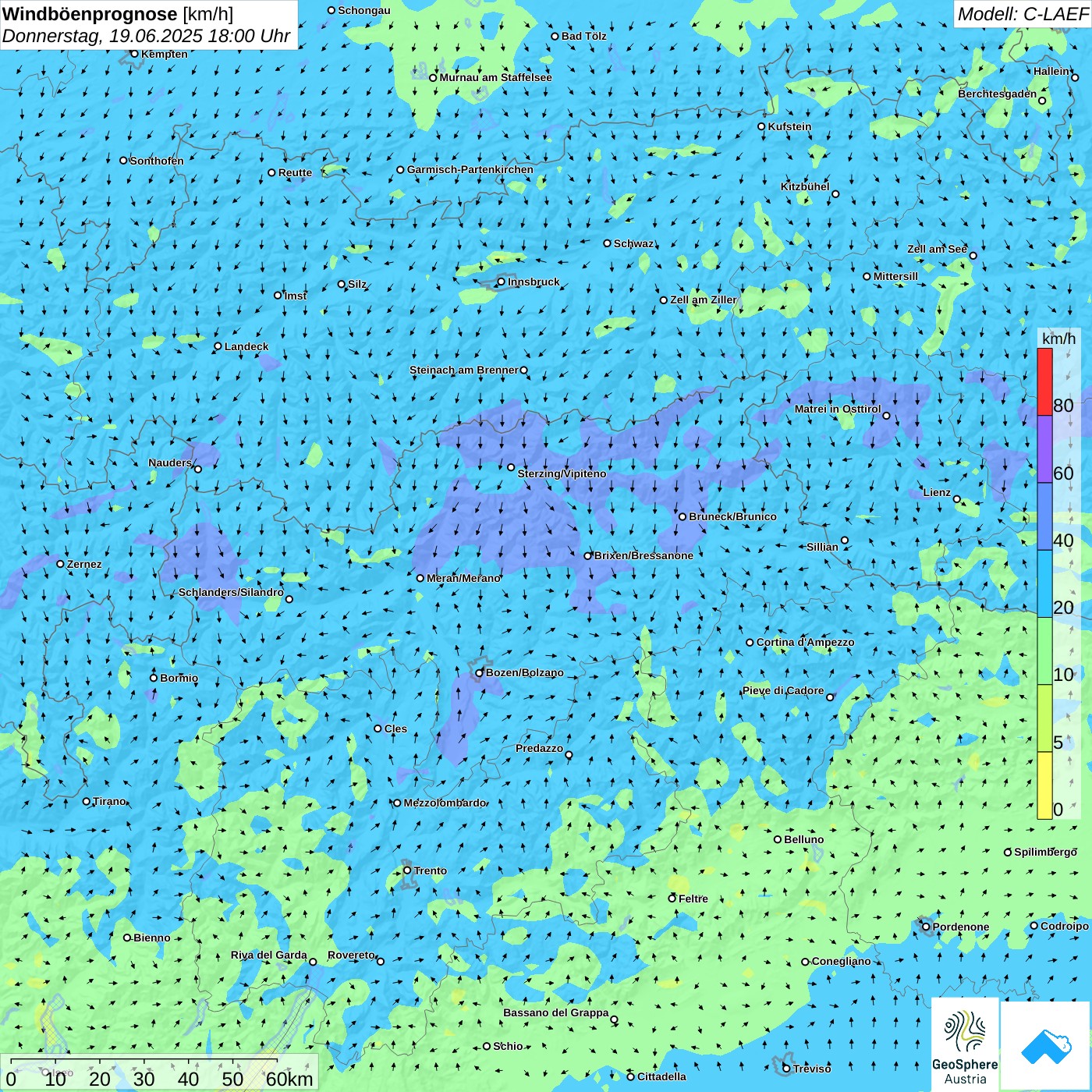This screenshot has width=1092, height=1092.
Task: Click the Landeck city label
Action: pos(246,346)
